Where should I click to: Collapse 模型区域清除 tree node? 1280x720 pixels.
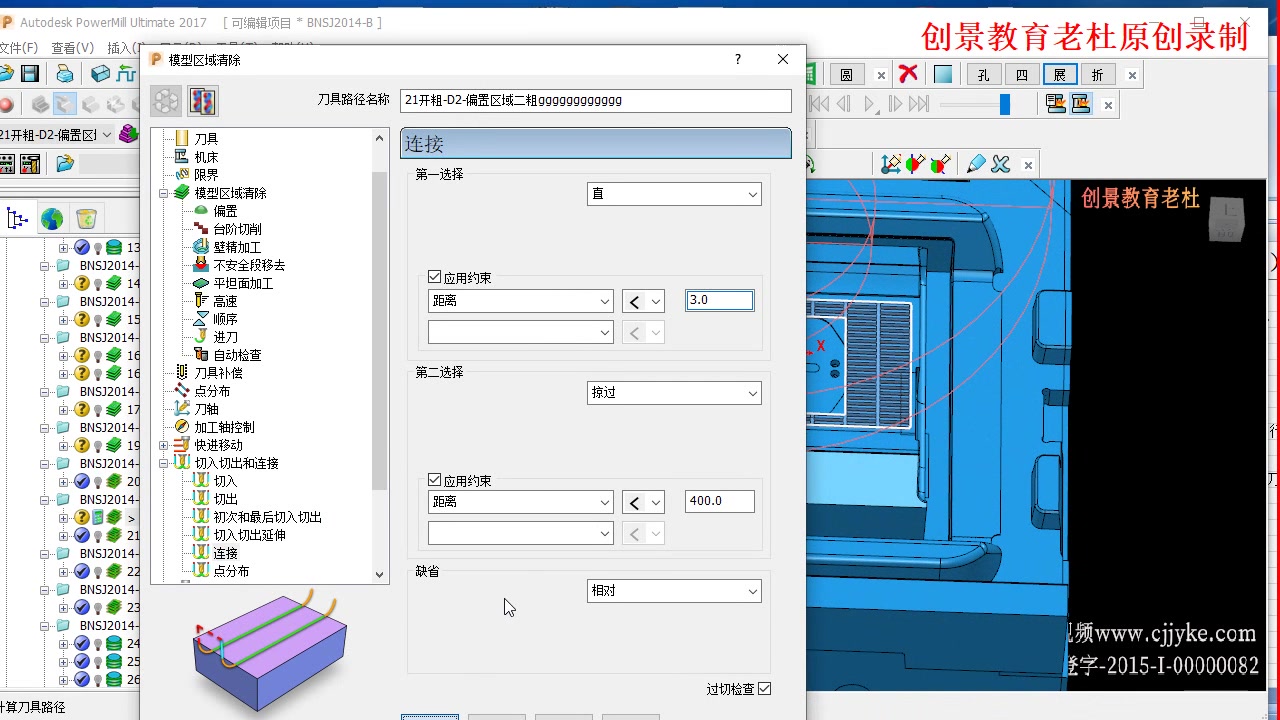(164, 193)
